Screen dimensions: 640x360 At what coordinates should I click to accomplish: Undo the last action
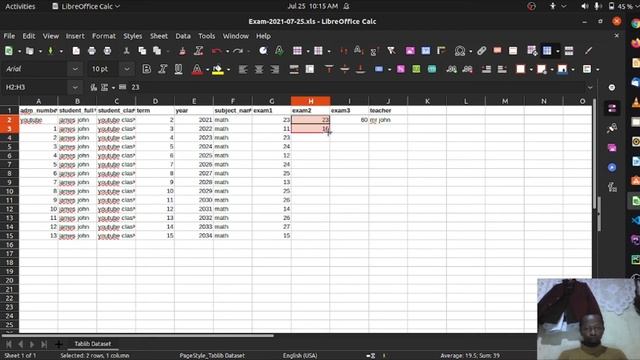tap(216, 51)
